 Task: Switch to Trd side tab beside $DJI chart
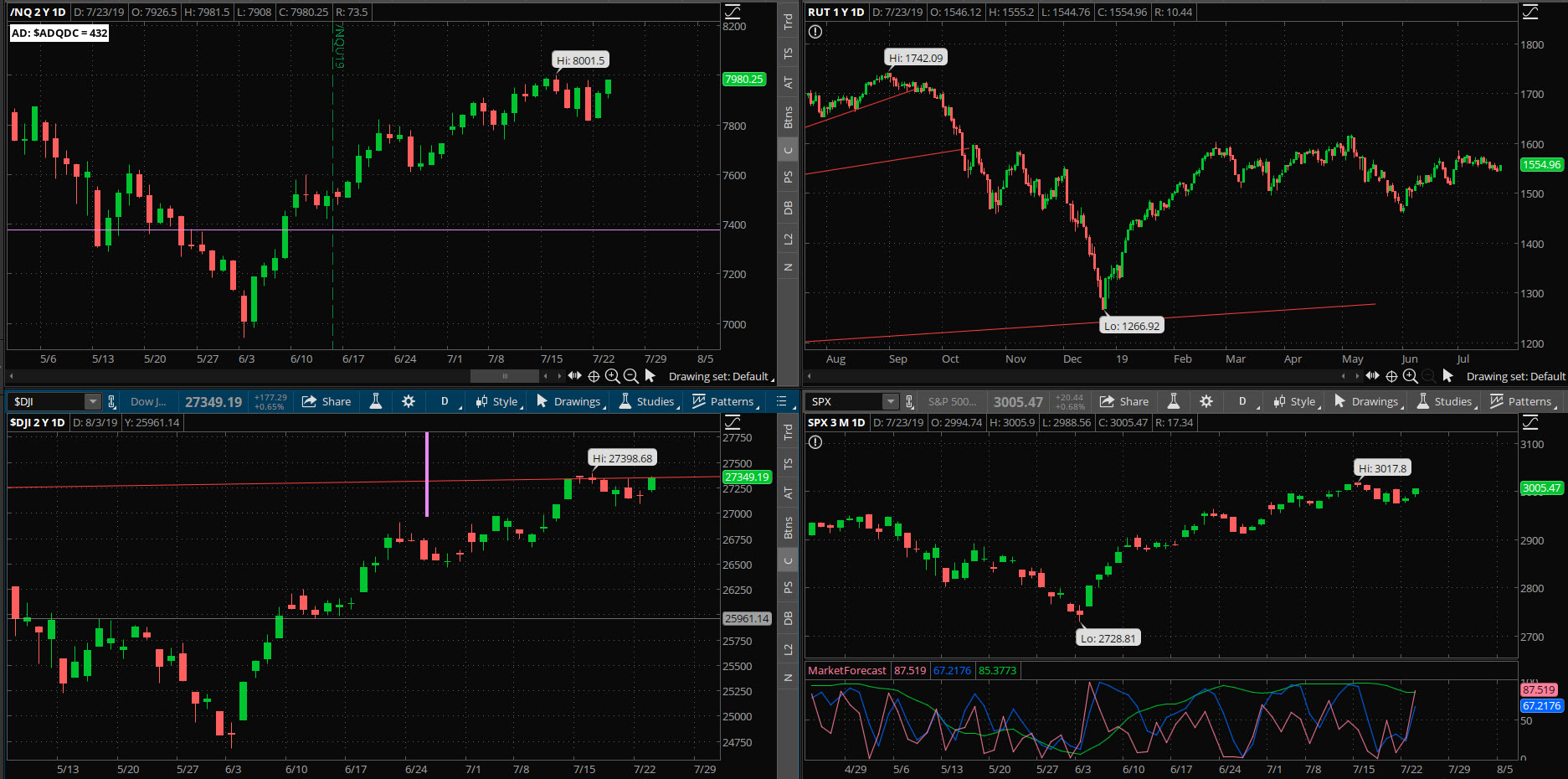point(788,431)
